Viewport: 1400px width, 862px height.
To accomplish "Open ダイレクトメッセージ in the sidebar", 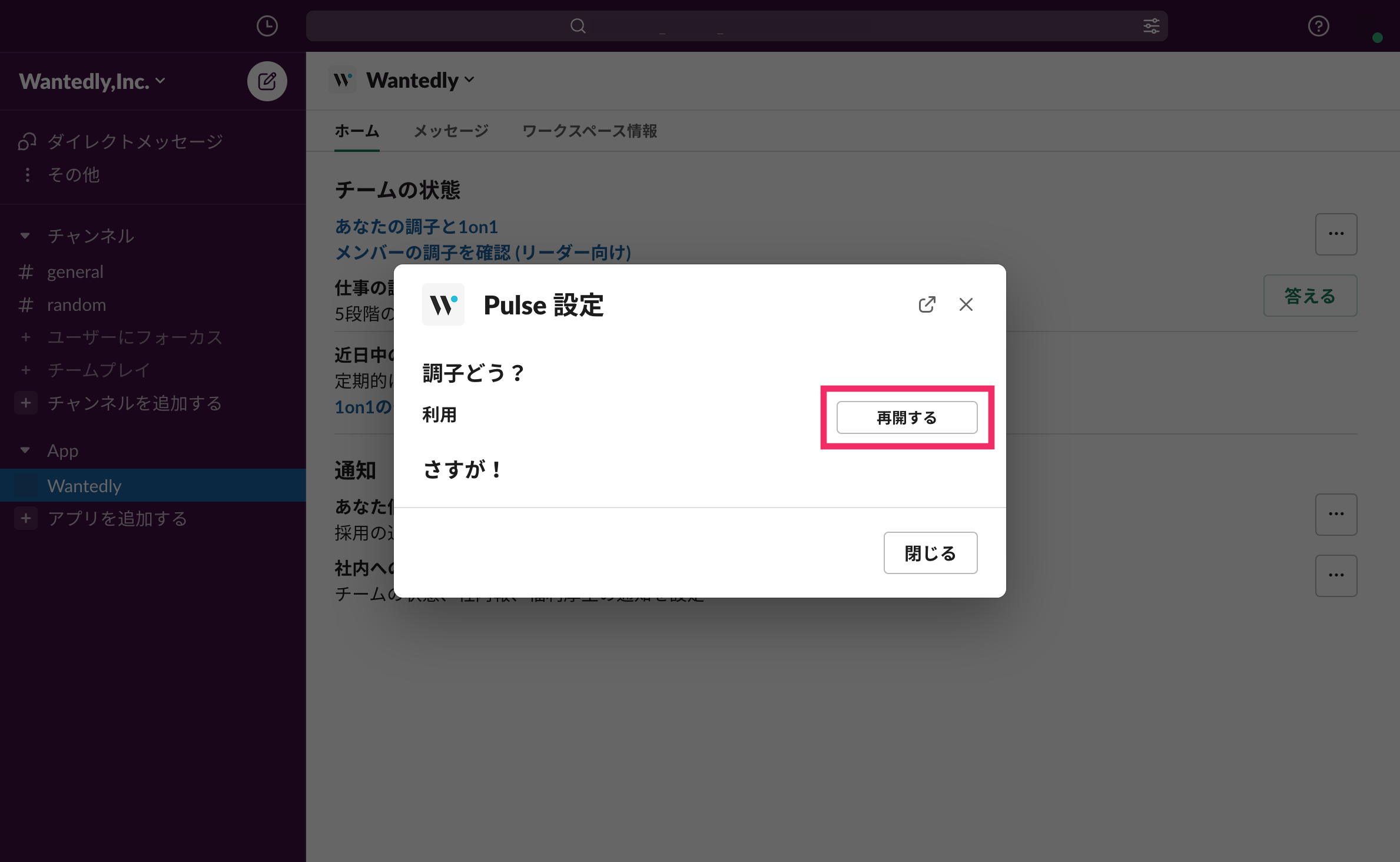I will tap(135, 141).
